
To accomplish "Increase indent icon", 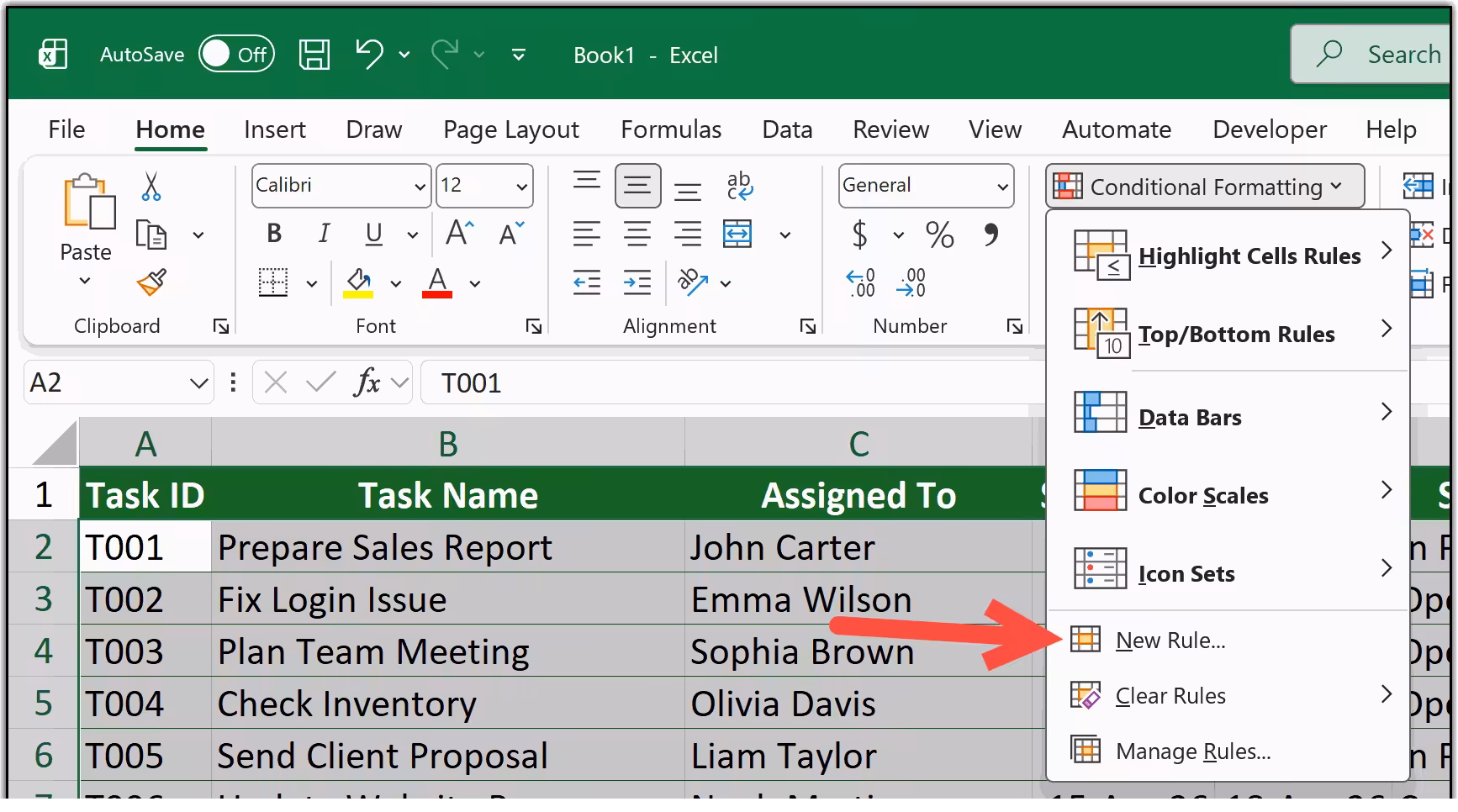I will click(x=637, y=282).
